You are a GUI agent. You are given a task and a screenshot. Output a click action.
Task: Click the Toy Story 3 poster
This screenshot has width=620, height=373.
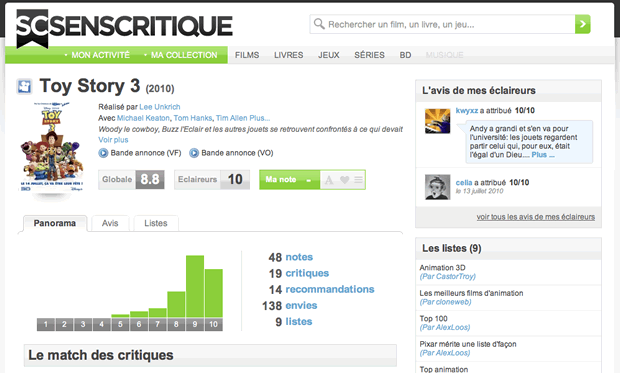pyautogui.click(x=51, y=148)
